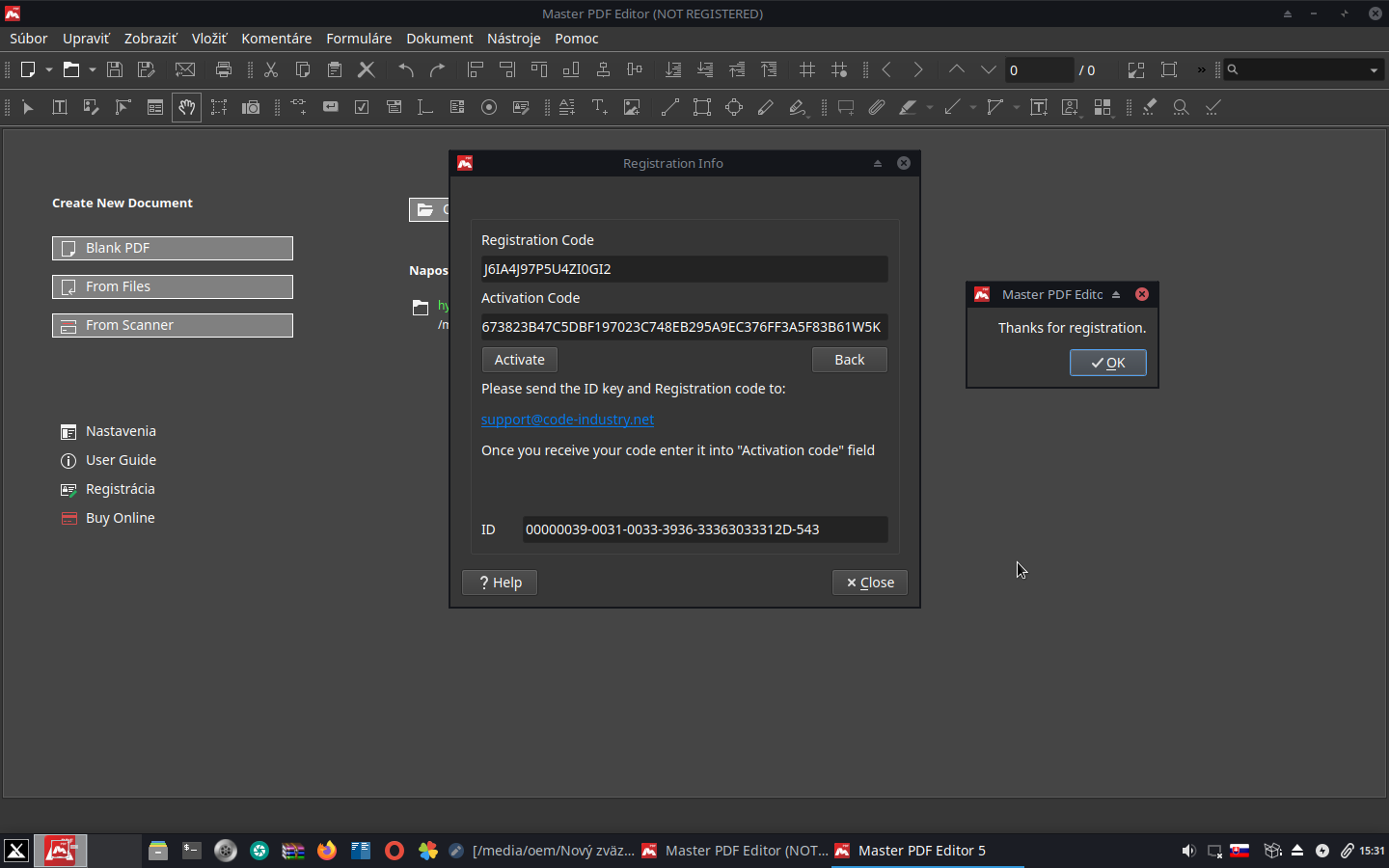Open the New document dropdown arrow
This screenshot has height=868, width=1389.
(49, 69)
